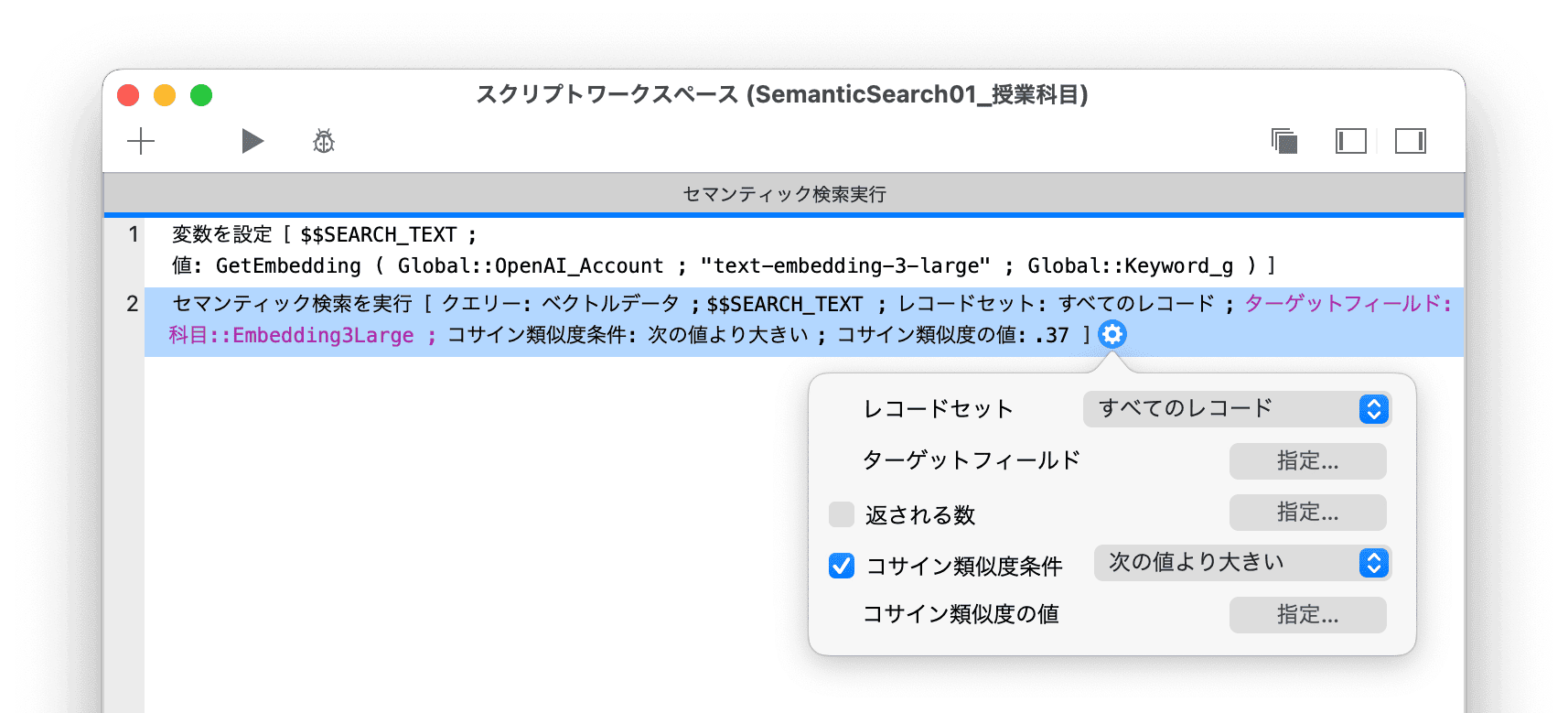Enable the 返される数 checkbox
This screenshot has width=1568, height=713.
point(841,513)
